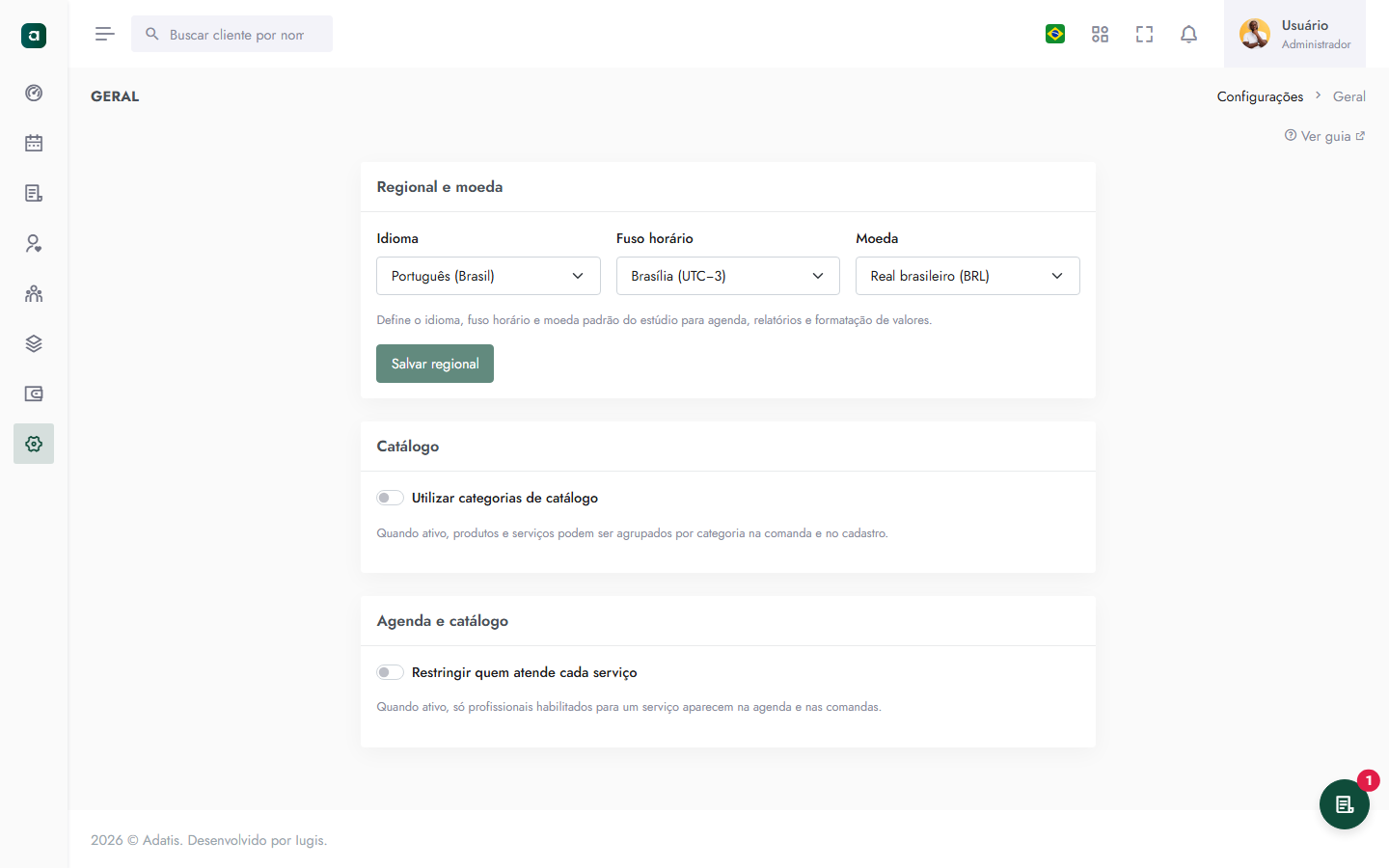Open the calendar agenda icon in sidebar
1389x868 pixels.
[34, 143]
